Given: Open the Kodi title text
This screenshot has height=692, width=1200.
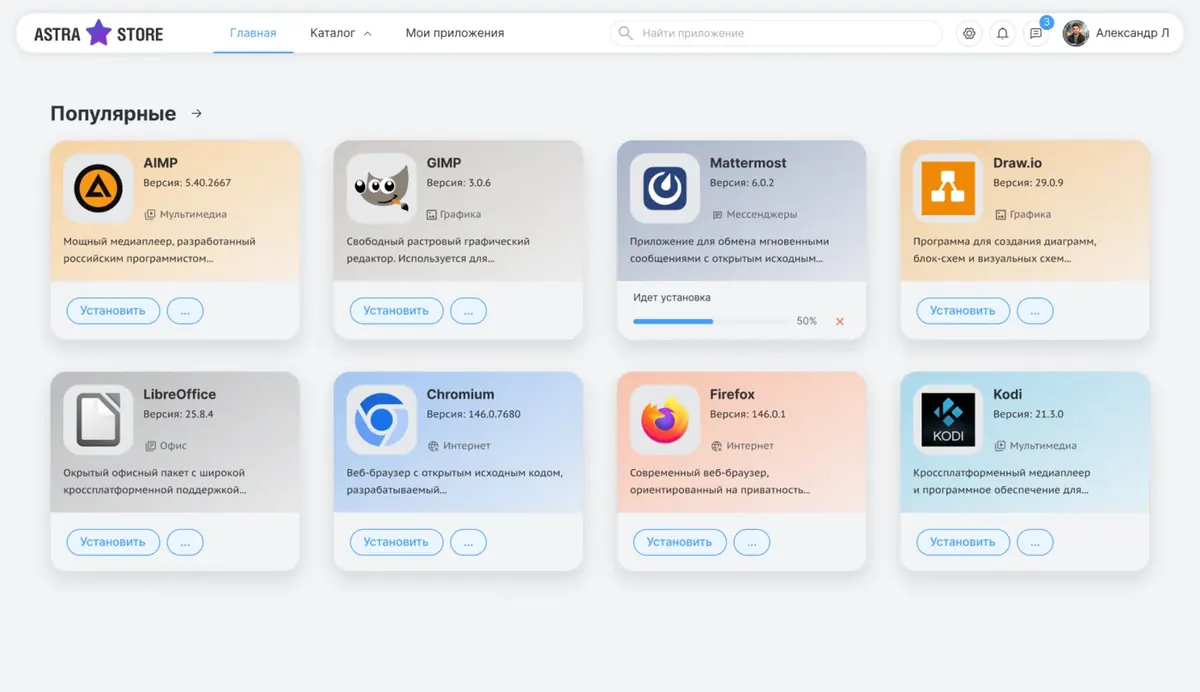Looking at the screenshot, I should pyautogui.click(x=1008, y=394).
